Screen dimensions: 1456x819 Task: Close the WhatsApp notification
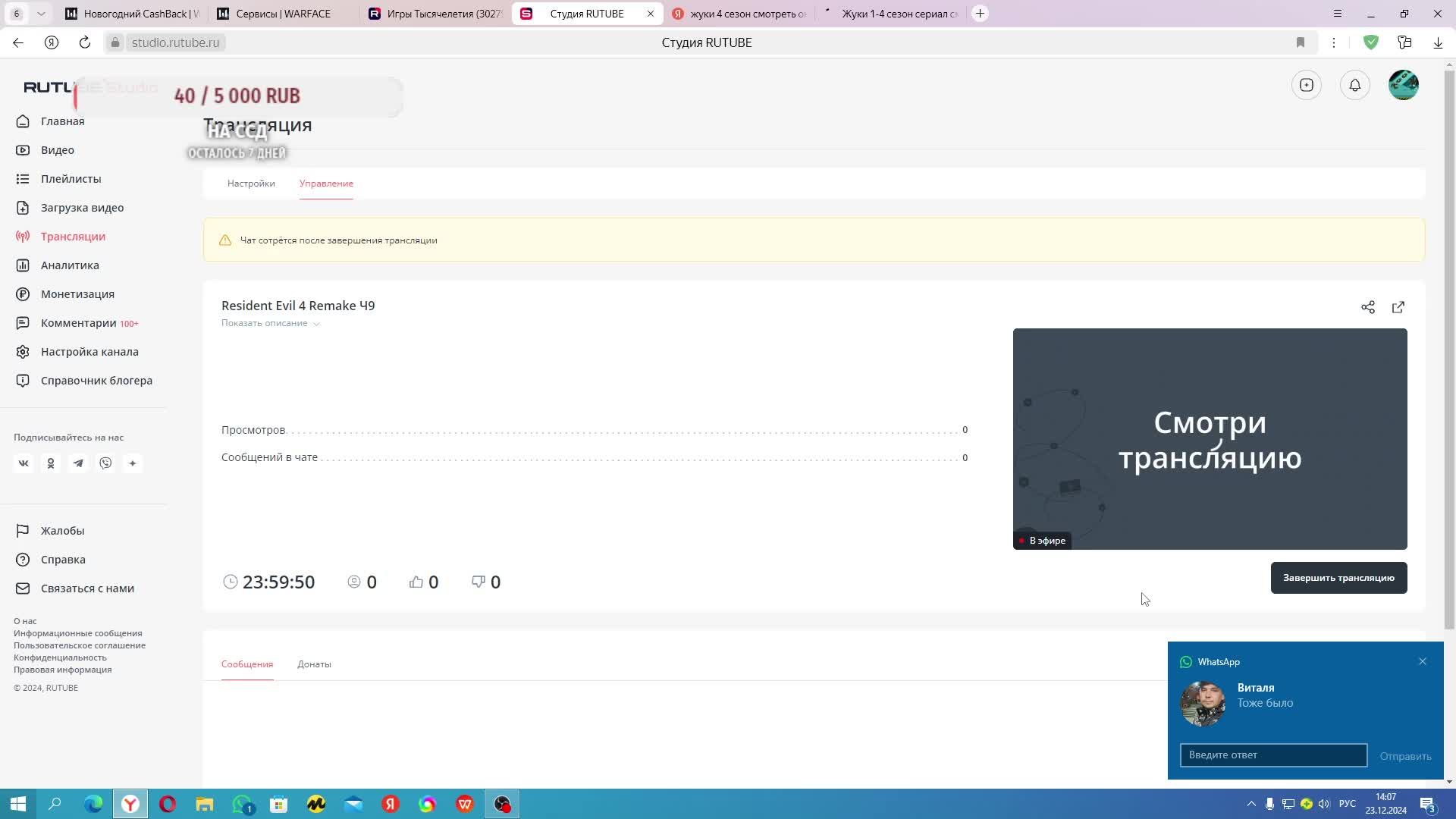coord(1423,661)
